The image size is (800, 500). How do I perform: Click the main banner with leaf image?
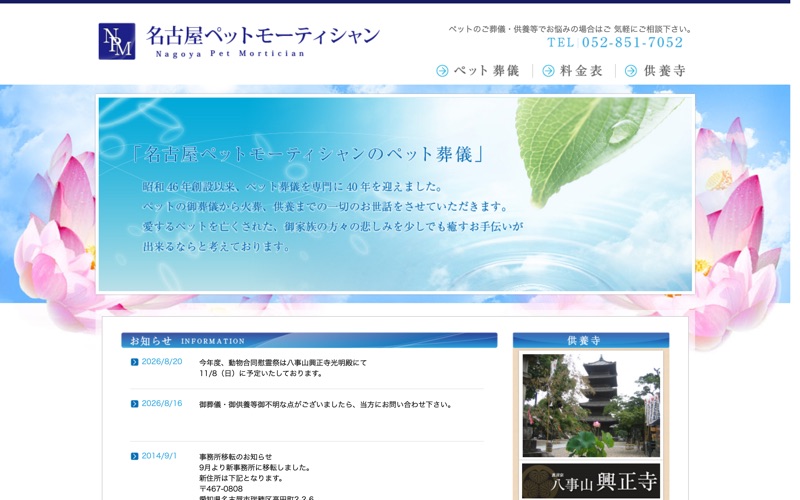[x=395, y=194]
